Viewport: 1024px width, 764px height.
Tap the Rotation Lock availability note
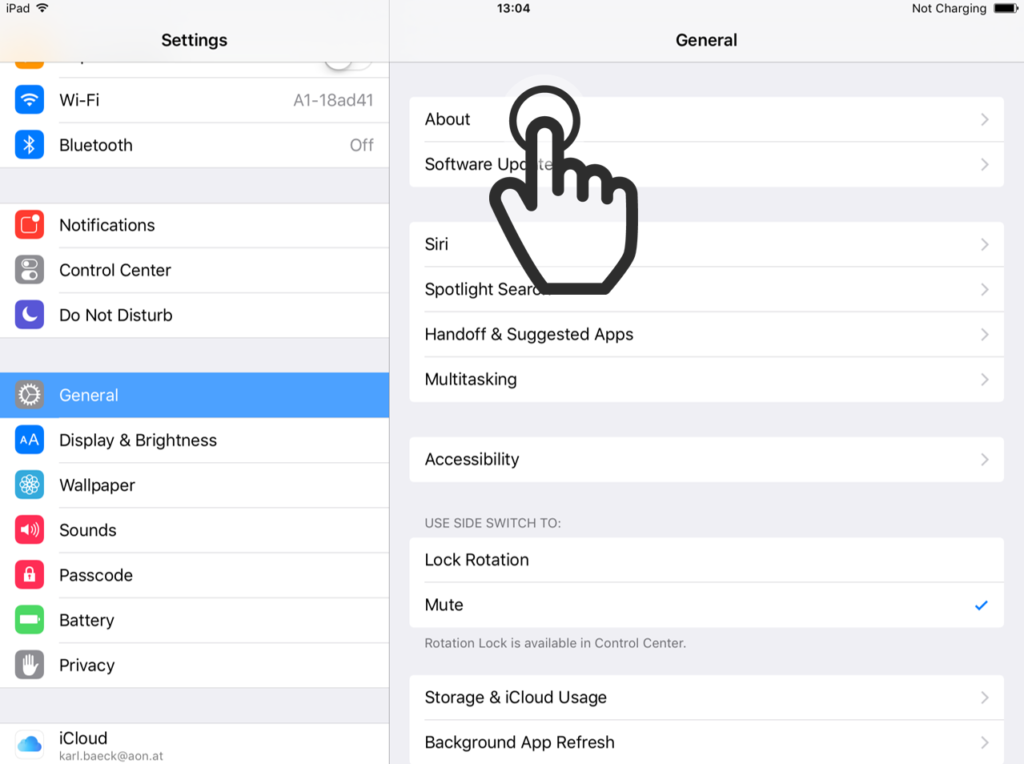[x=555, y=643]
